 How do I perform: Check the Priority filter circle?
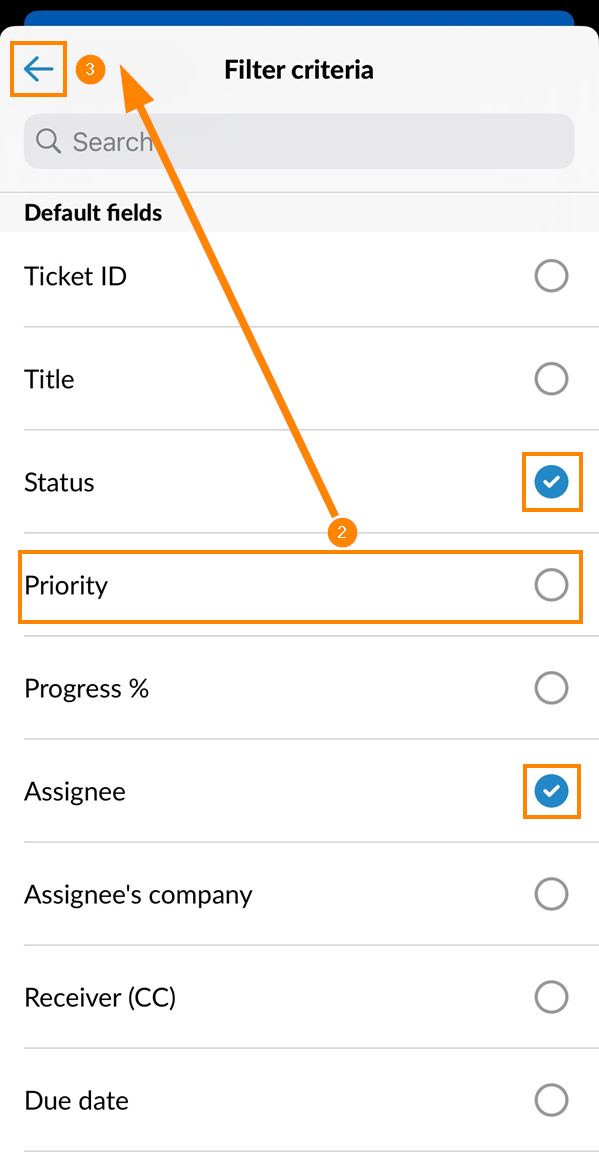click(551, 585)
